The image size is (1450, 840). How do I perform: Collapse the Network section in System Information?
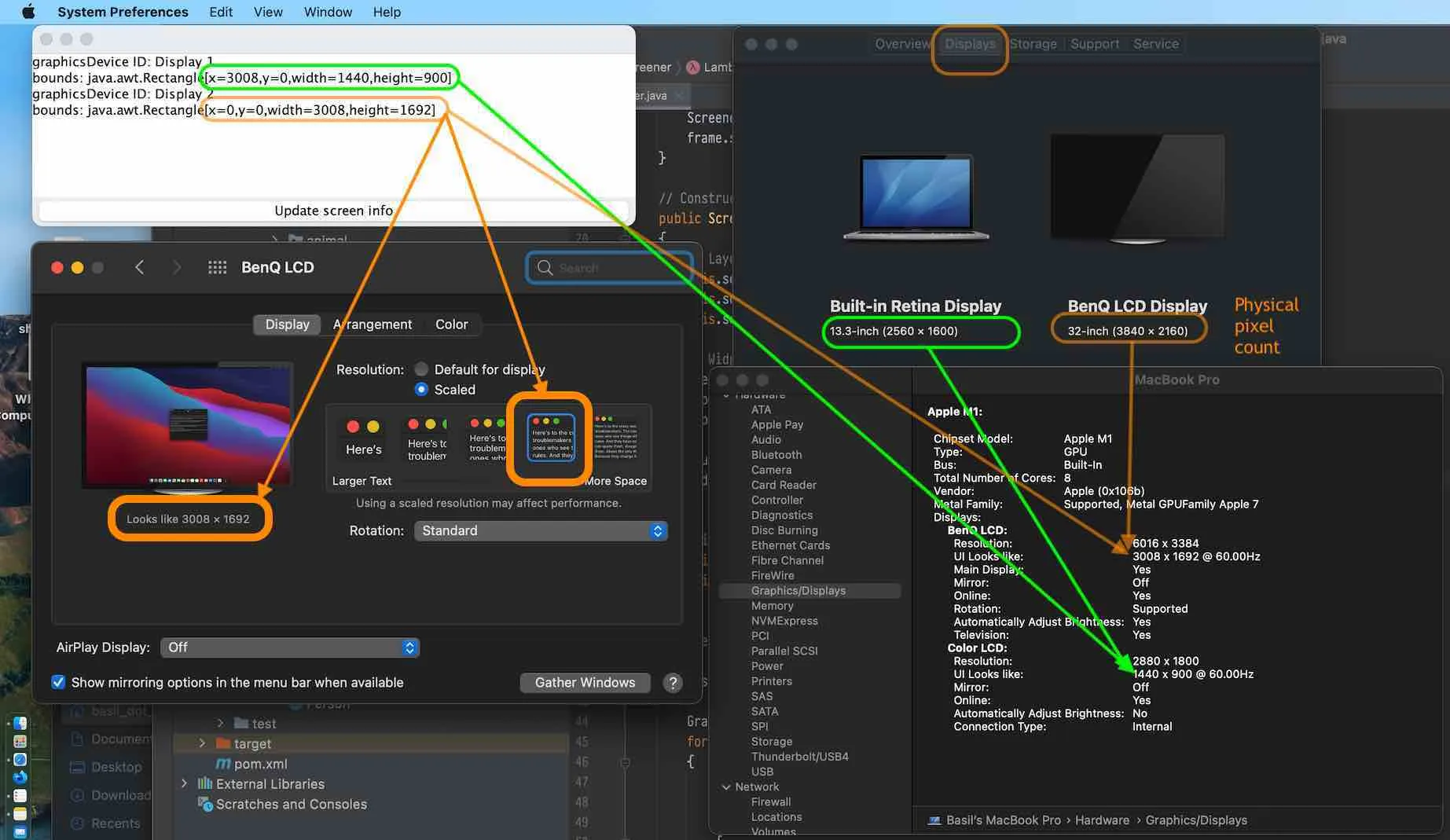[x=726, y=787]
